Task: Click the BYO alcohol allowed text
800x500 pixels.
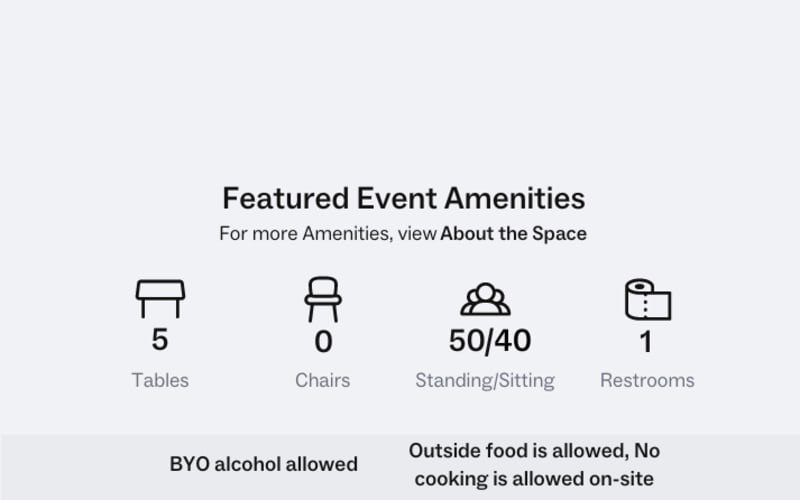Action: tap(263, 464)
